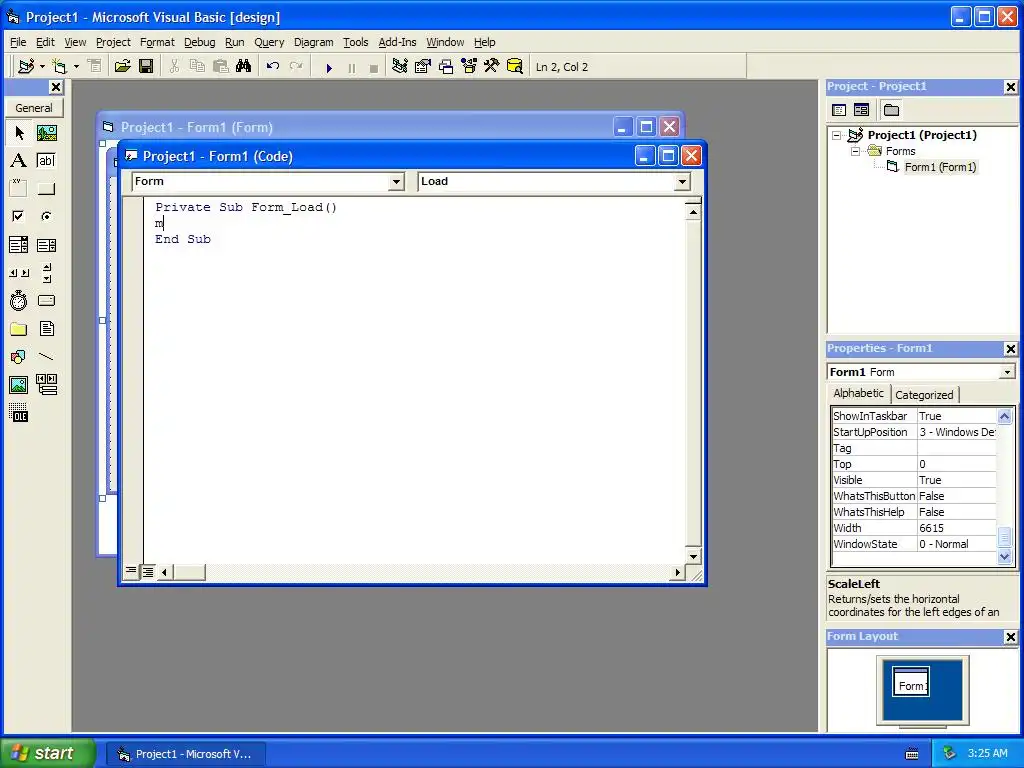Open Properties Window from toolbar
This screenshot has height=768, width=1024.
[x=423, y=67]
